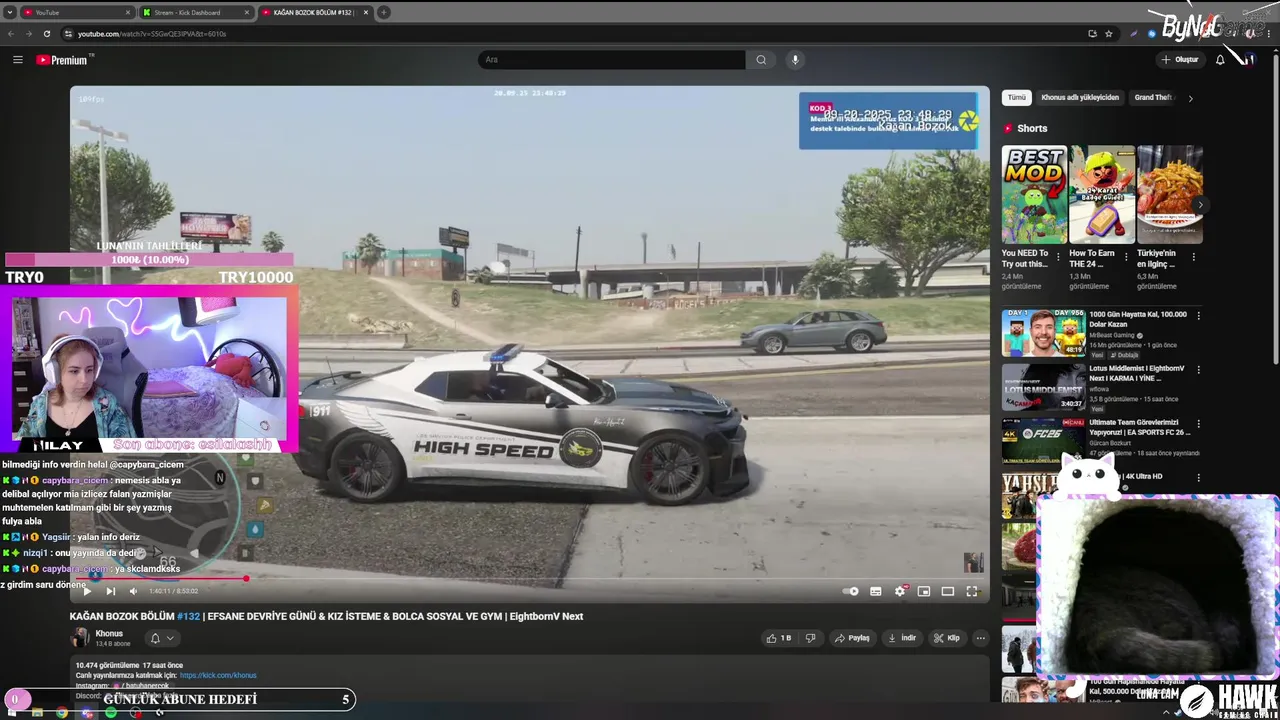Open How To Earn THE 24 short
Screen dimensions: 1280x720
[x=1102, y=194]
